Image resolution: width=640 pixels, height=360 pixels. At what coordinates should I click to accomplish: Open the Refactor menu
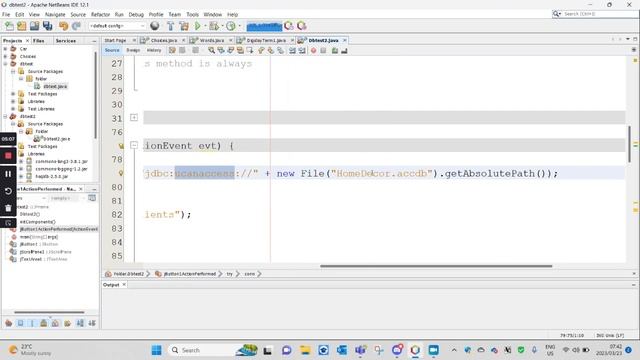point(100,14)
